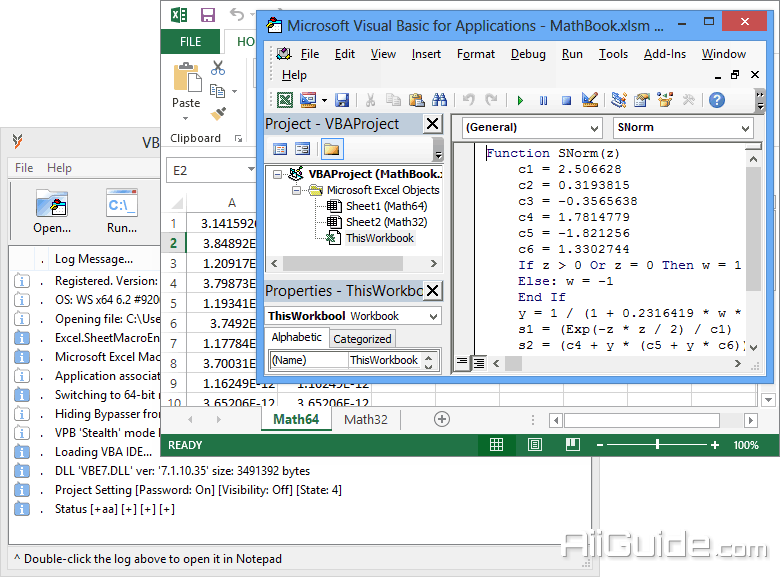Select Sheet2 (Math32) in project tree

[386, 222]
